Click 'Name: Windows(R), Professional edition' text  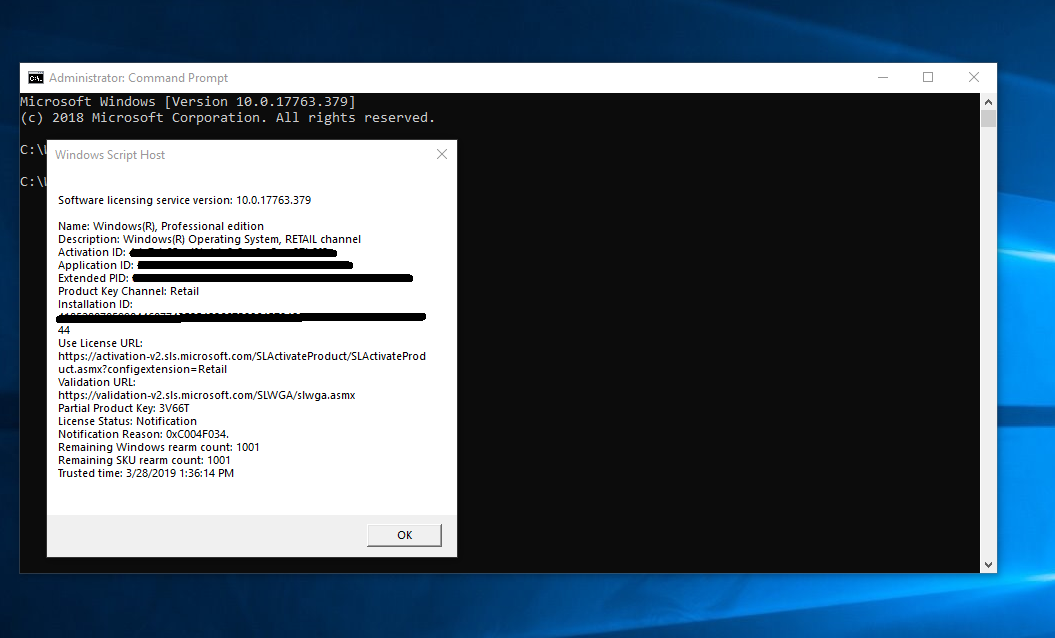click(x=161, y=226)
